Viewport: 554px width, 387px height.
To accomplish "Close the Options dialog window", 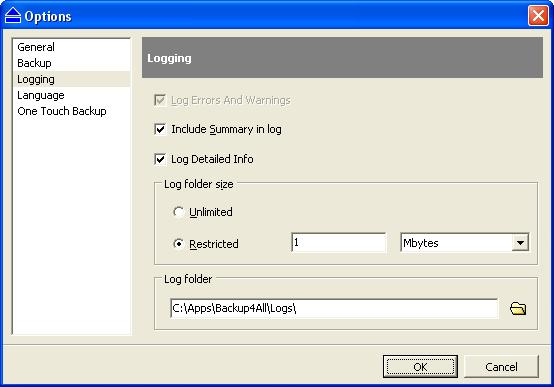I will pyautogui.click(x=538, y=16).
